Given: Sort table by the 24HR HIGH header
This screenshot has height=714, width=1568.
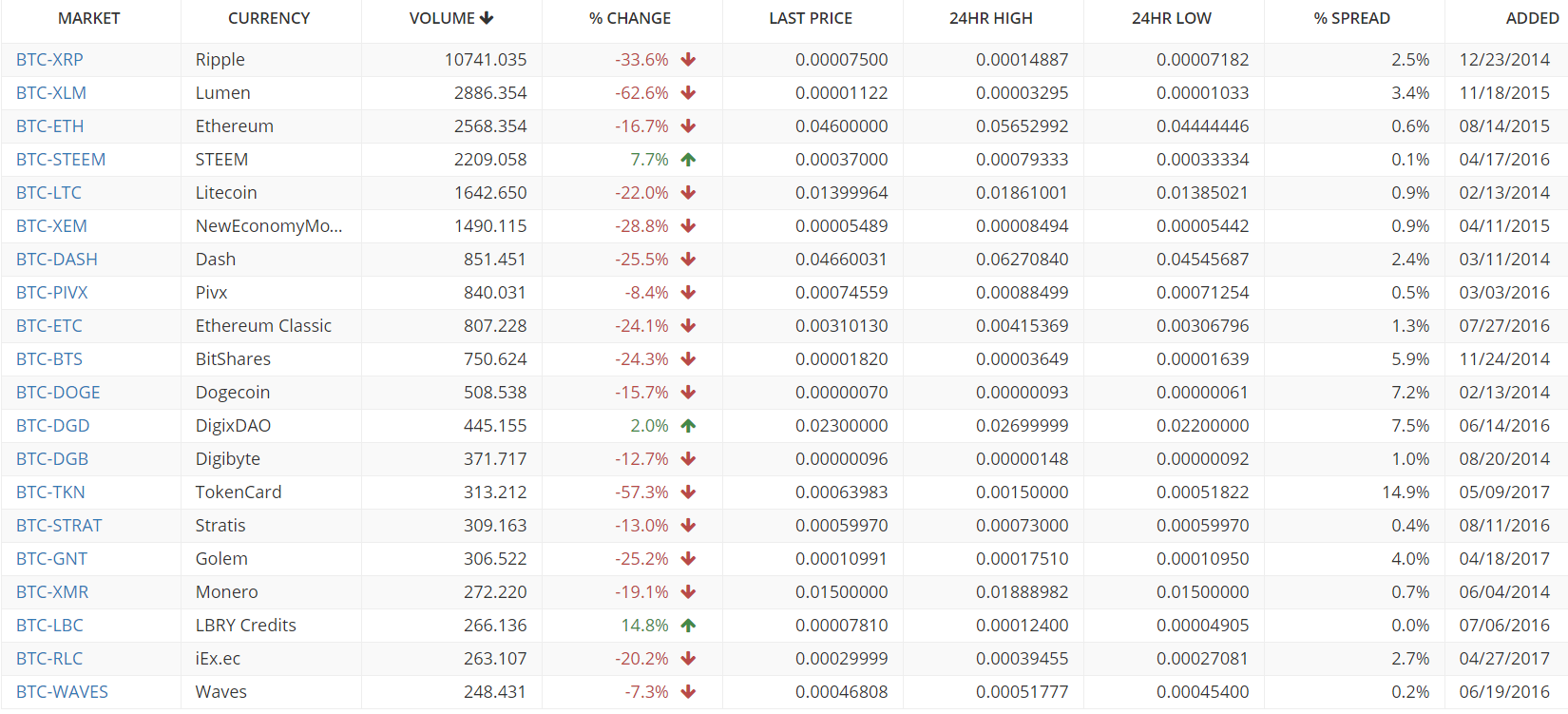Looking at the screenshot, I should (991, 18).
